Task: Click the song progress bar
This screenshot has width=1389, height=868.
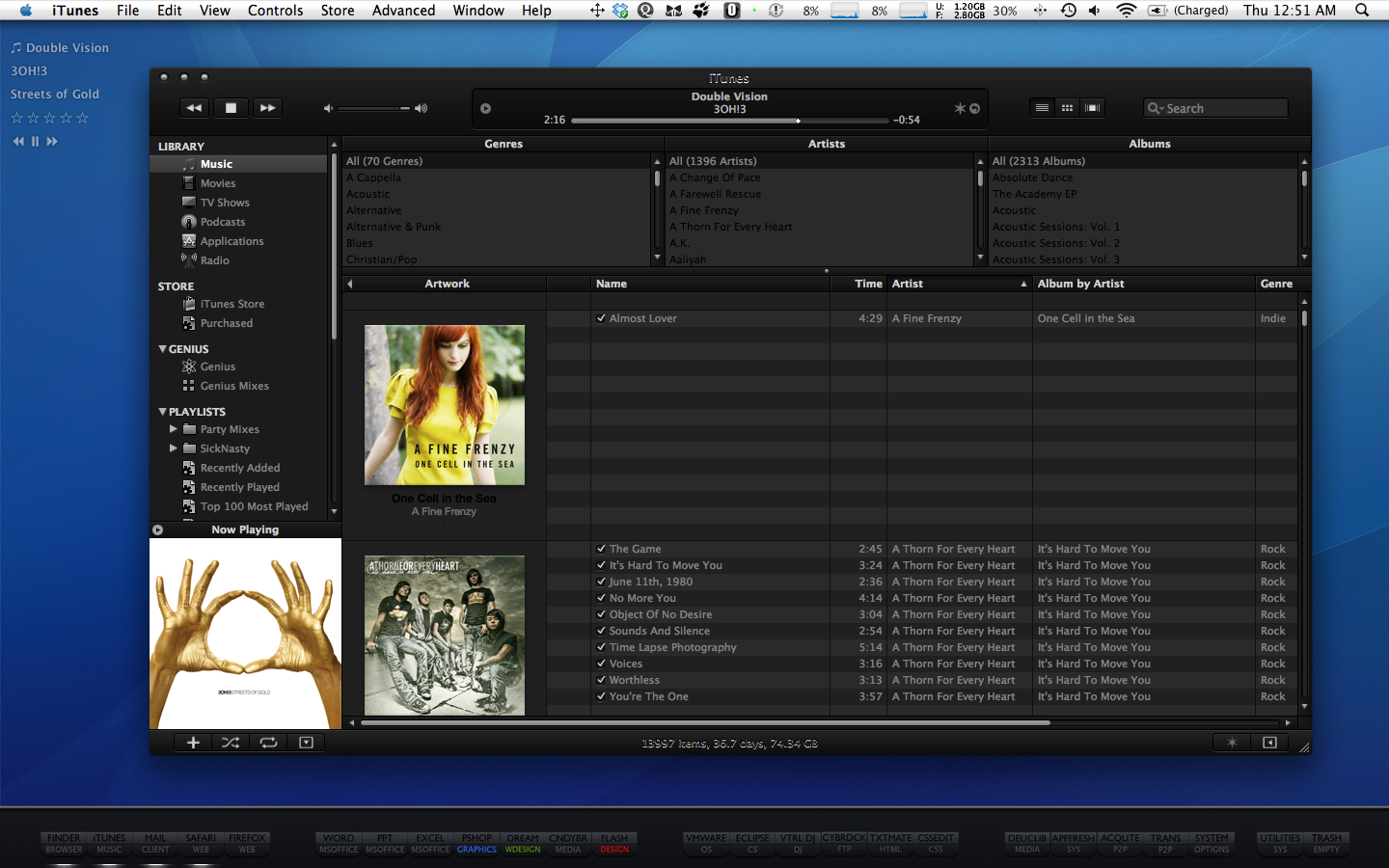Action: [x=729, y=121]
